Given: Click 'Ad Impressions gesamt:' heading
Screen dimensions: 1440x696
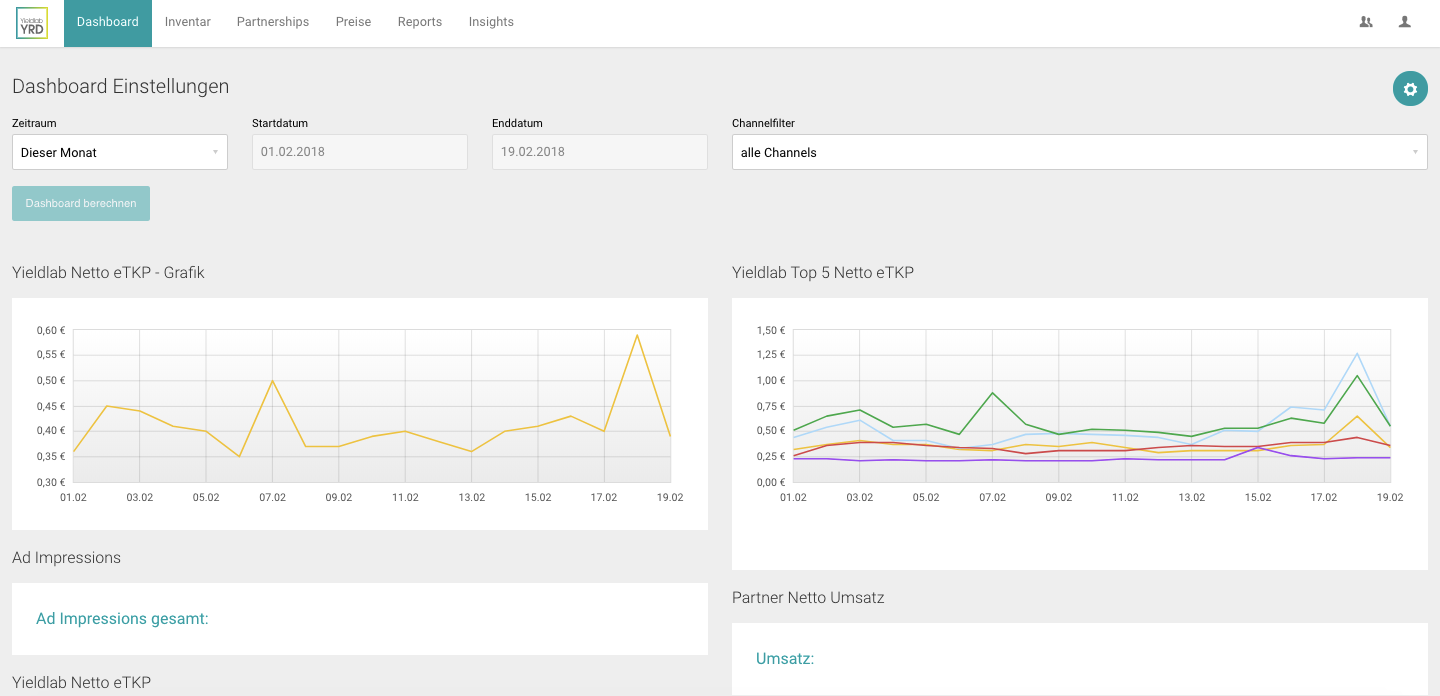Looking at the screenshot, I should coord(122,619).
